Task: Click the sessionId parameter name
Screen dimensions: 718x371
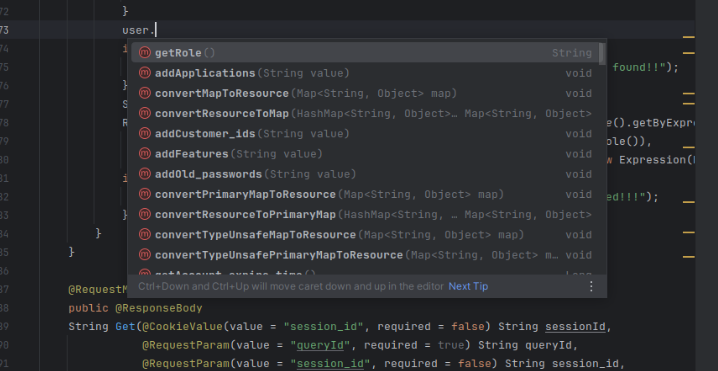Action: click(575, 327)
